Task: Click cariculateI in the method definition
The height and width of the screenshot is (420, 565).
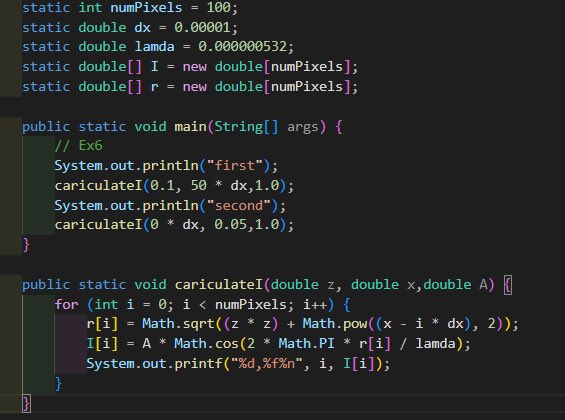Action: [x=218, y=285]
